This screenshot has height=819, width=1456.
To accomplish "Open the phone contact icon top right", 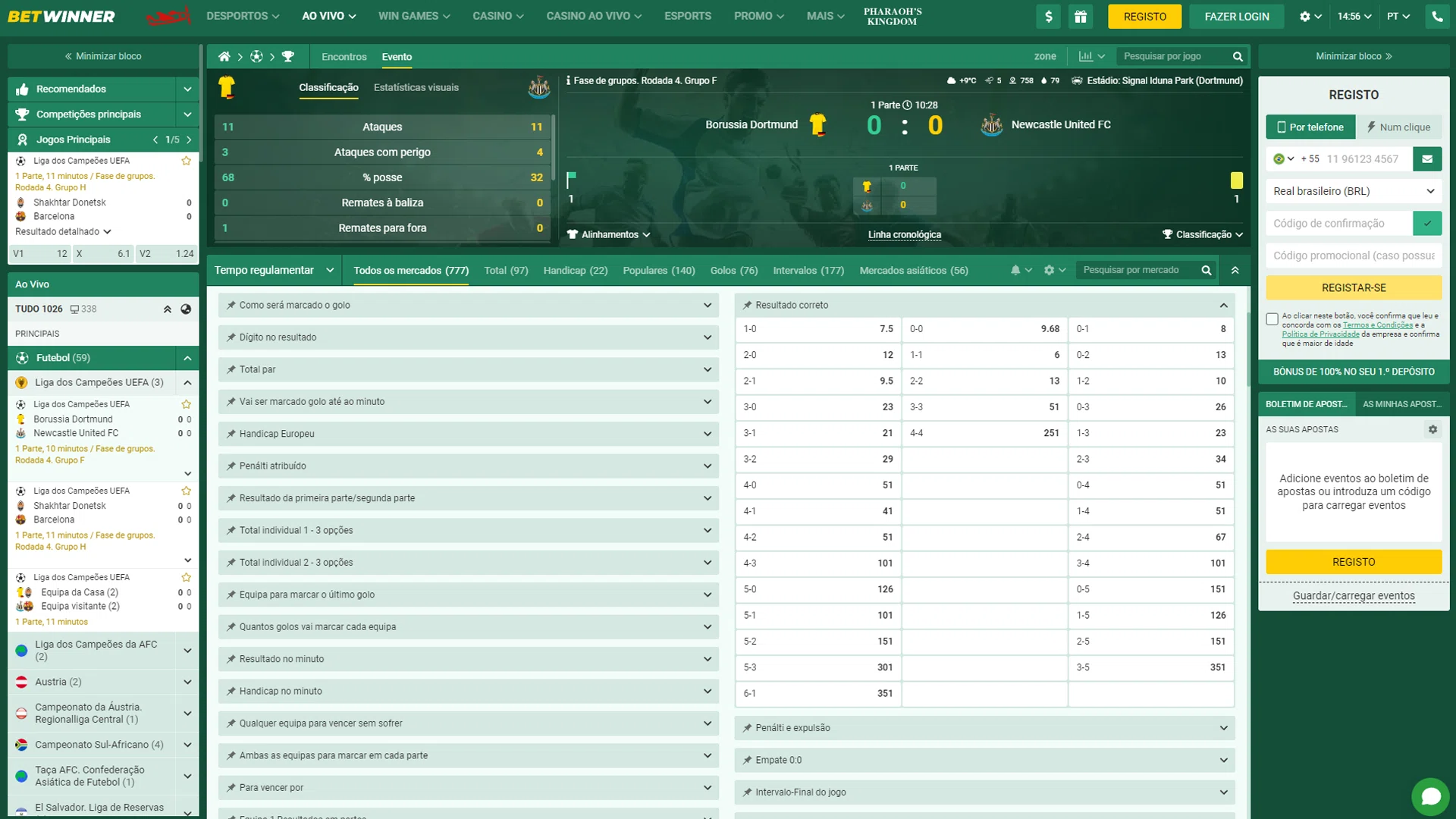I will pyautogui.click(x=1438, y=16).
